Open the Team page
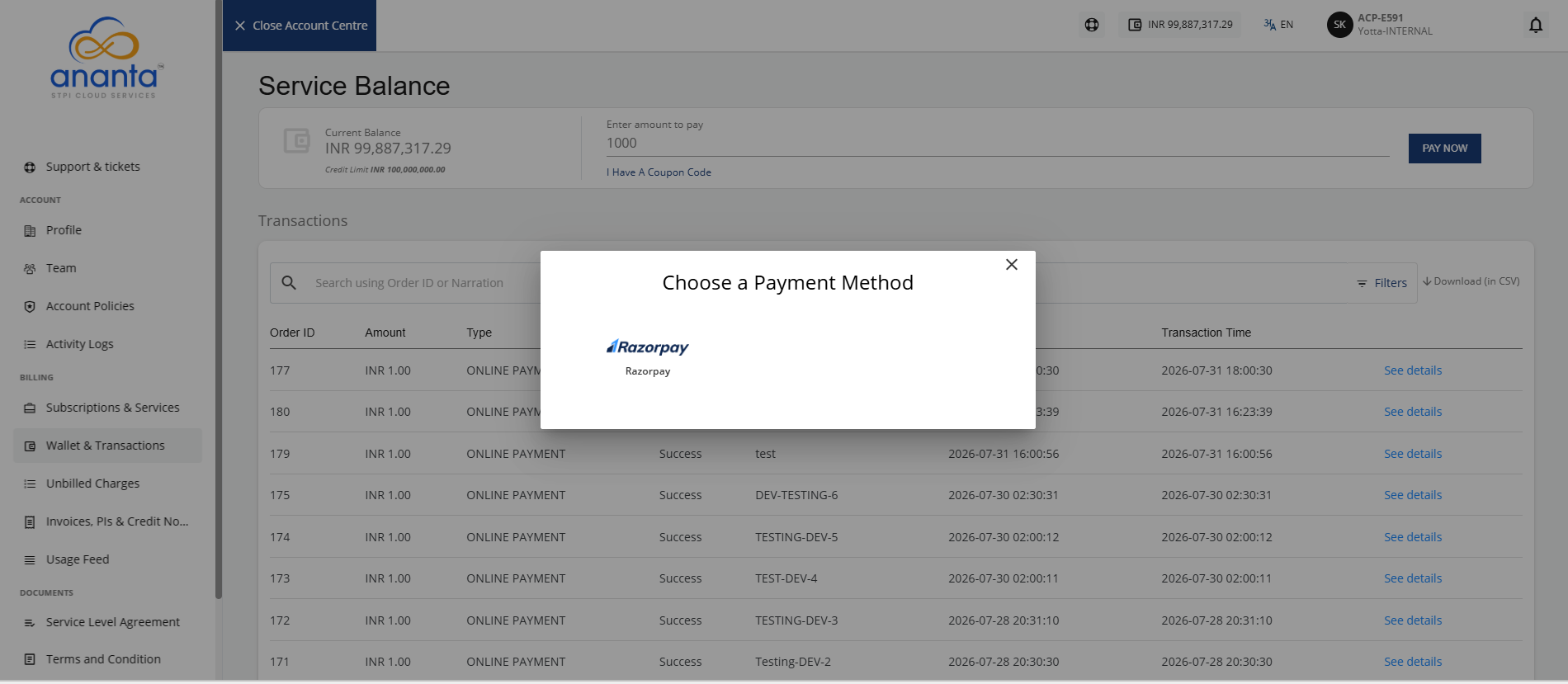1568x684 pixels. tap(61, 268)
